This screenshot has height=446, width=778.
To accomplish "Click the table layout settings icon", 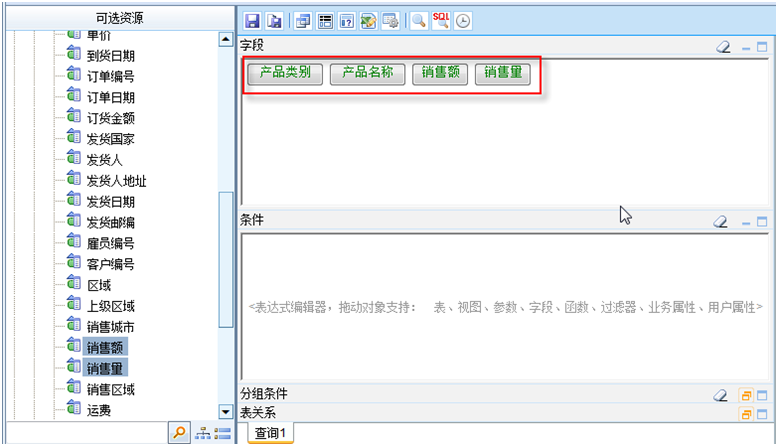I will pyautogui.click(x=325, y=21).
